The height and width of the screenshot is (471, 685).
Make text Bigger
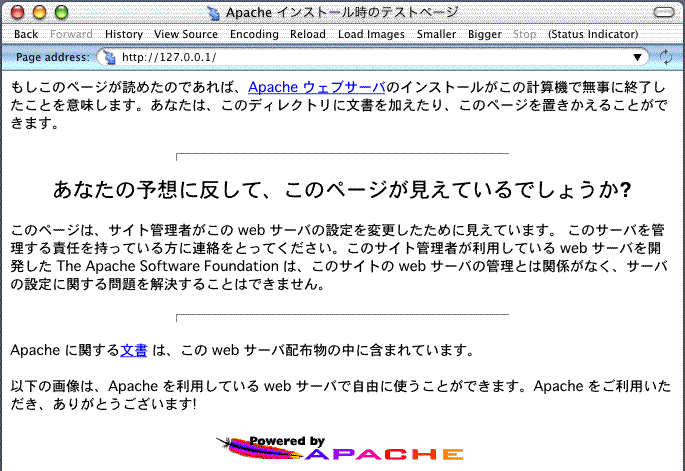484,34
